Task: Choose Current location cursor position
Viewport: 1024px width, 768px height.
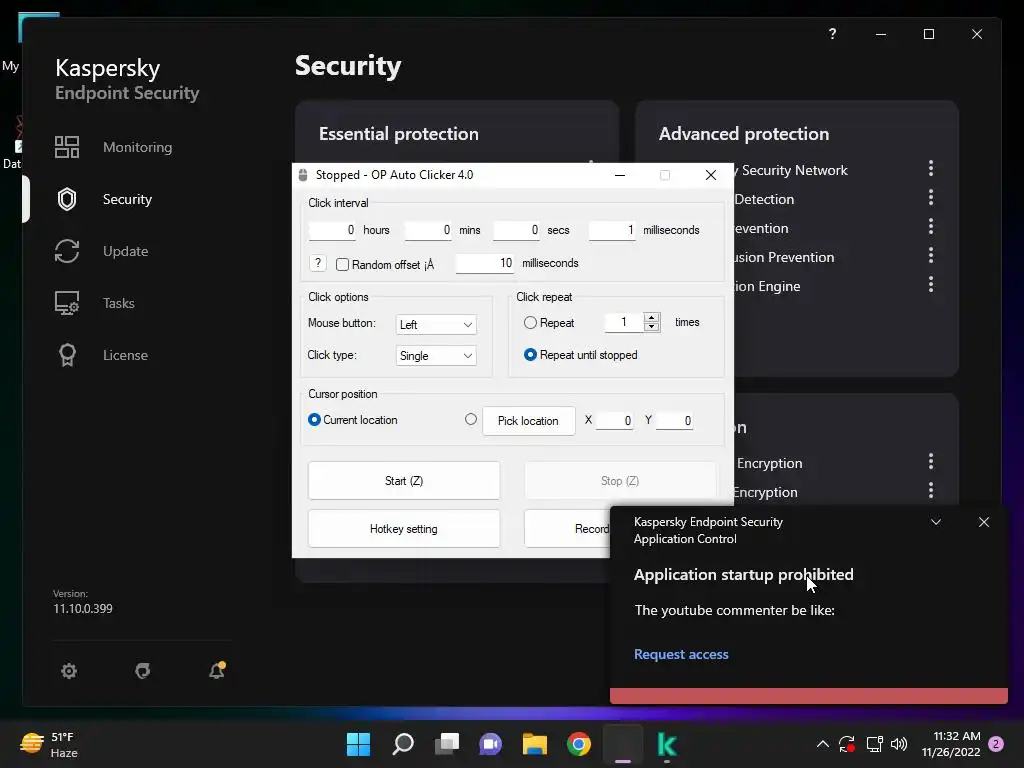Action: [314, 420]
